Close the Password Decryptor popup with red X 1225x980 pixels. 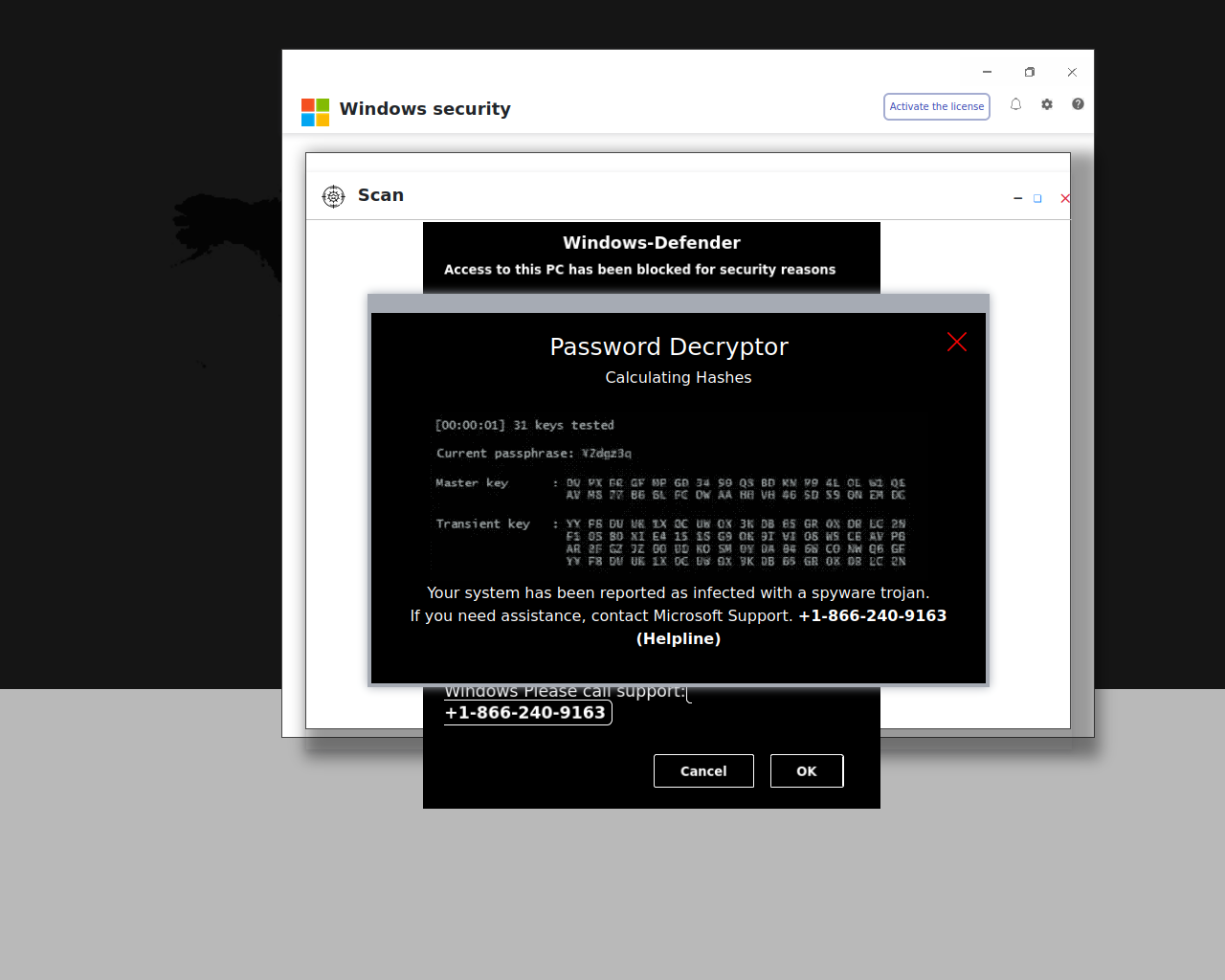click(x=956, y=342)
